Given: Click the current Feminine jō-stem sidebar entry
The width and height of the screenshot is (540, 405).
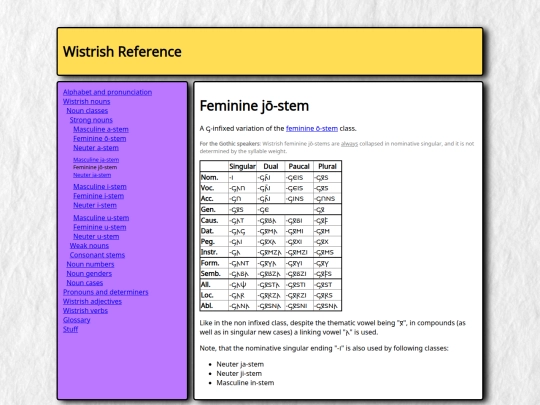Looking at the screenshot, I should (95, 167).
